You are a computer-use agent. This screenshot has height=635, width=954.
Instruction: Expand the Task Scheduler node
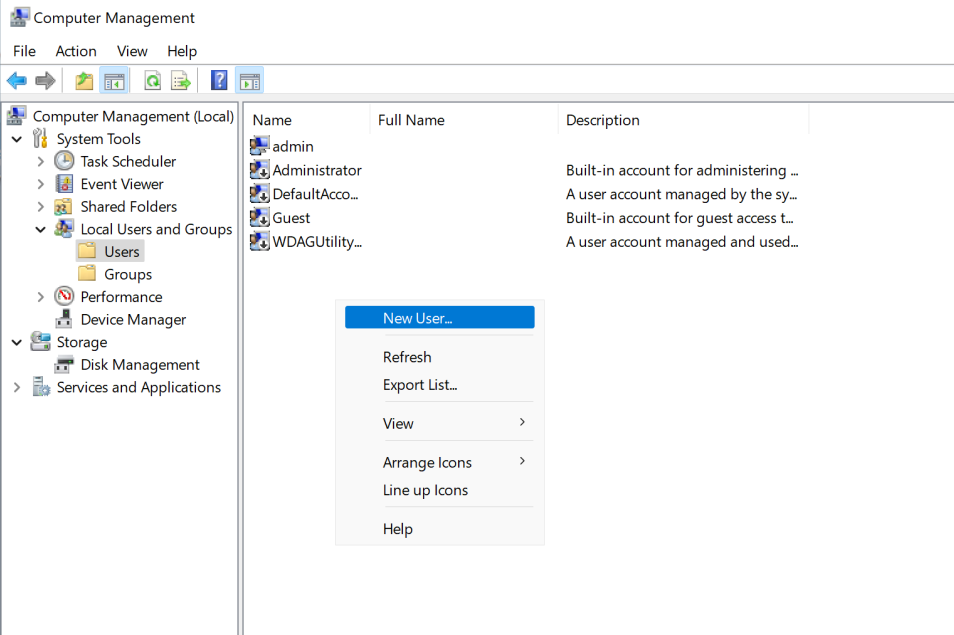(x=41, y=162)
